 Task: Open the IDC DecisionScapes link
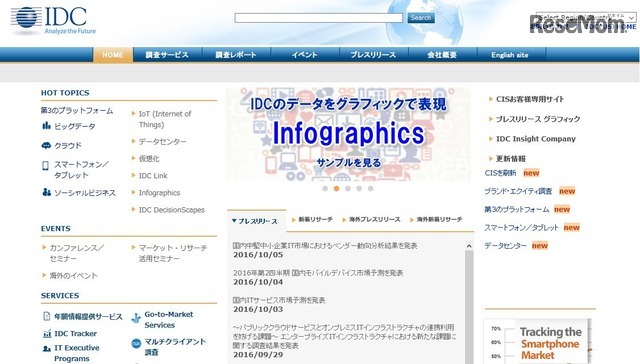[171, 210]
